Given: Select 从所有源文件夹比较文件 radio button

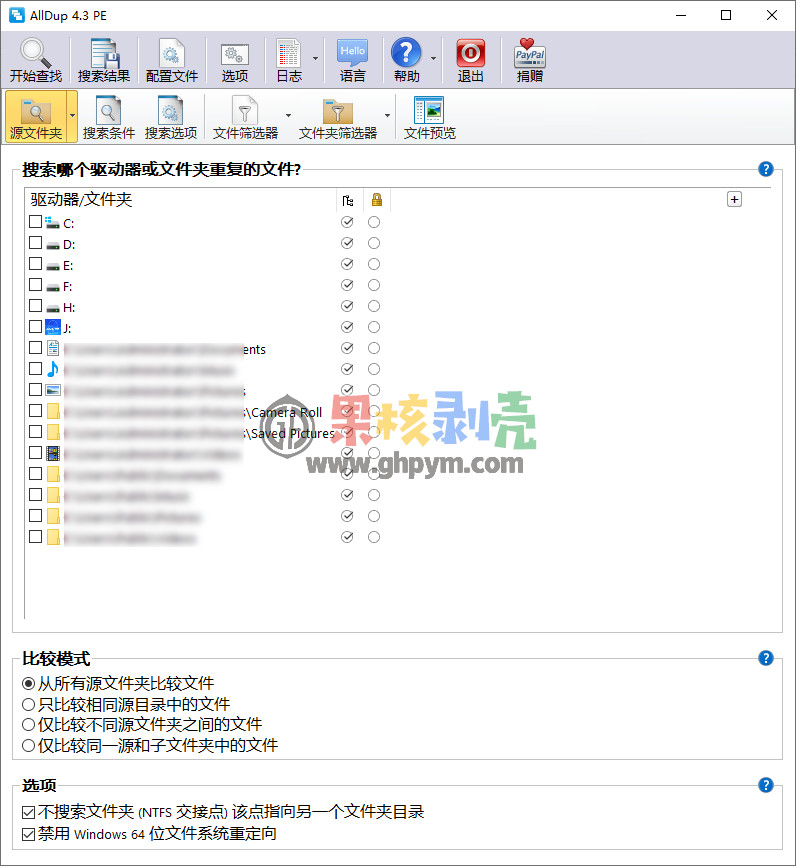Looking at the screenshot, I should (x=28, y=684).
